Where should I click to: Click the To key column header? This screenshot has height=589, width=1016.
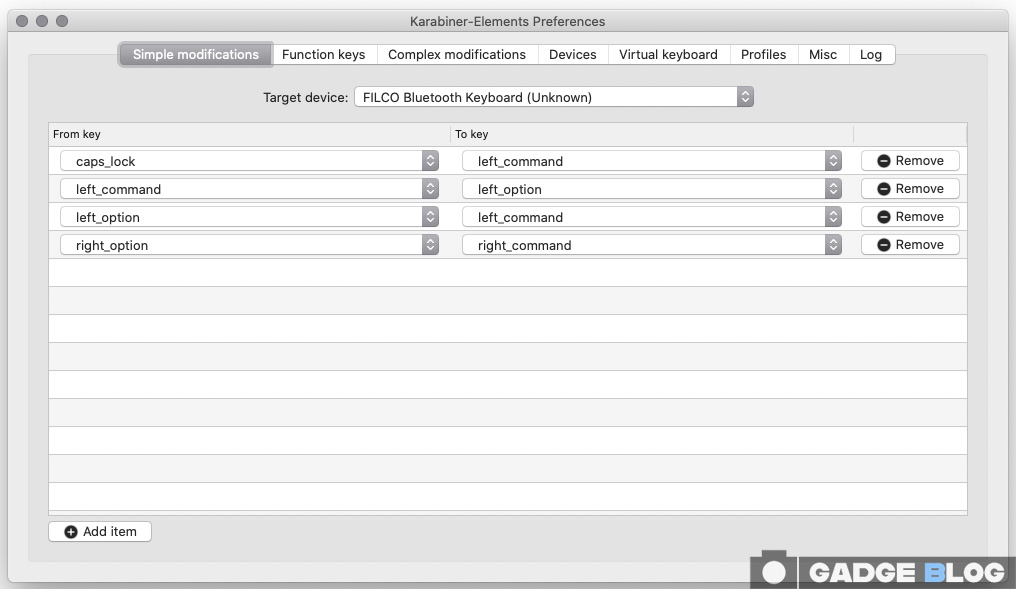pos(652,134)
